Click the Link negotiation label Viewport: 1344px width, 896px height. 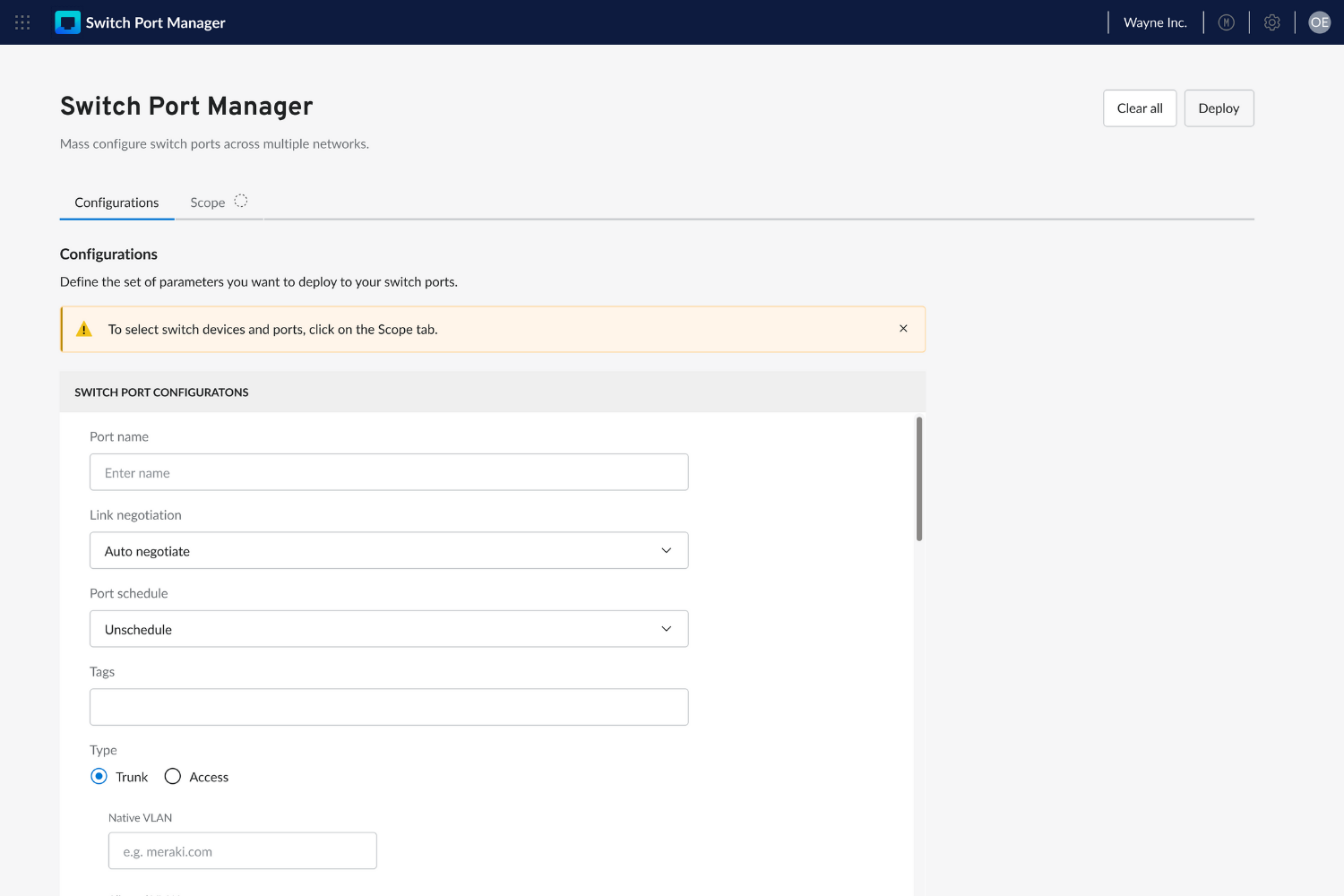tap(135, 515)
